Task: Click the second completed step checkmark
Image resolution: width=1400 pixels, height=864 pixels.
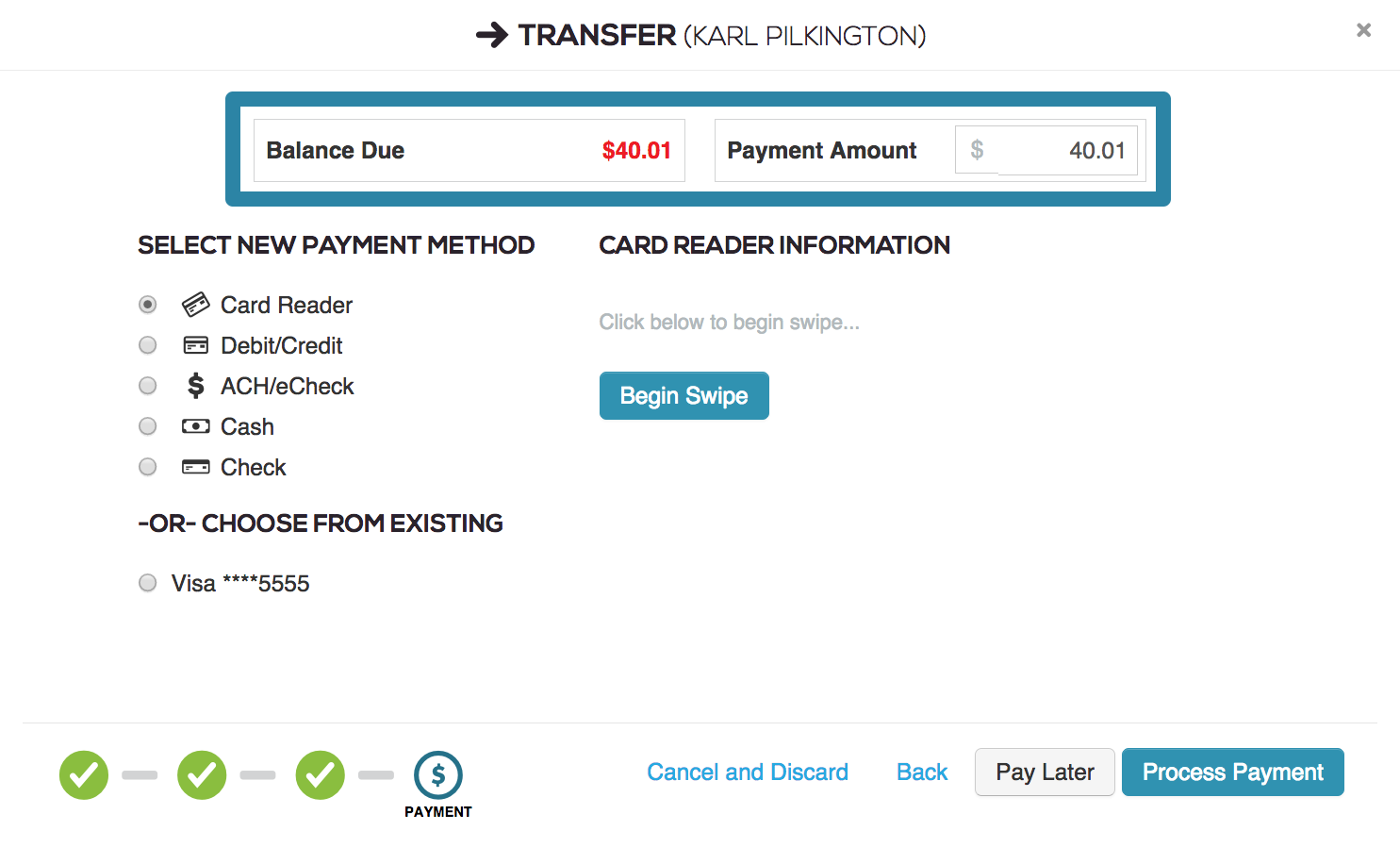Action: 202,775
